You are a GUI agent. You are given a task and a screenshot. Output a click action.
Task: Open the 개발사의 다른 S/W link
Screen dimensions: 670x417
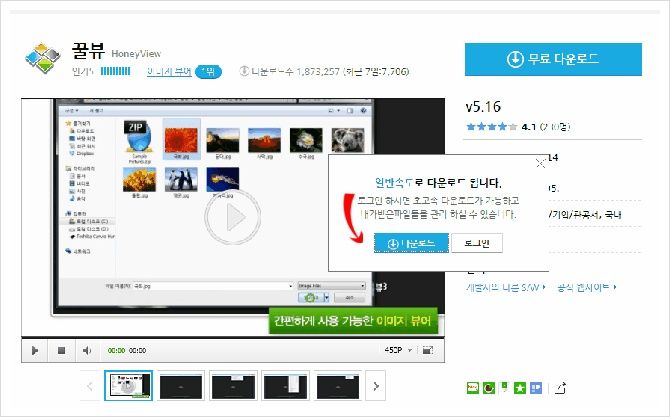tap(506, 287)
